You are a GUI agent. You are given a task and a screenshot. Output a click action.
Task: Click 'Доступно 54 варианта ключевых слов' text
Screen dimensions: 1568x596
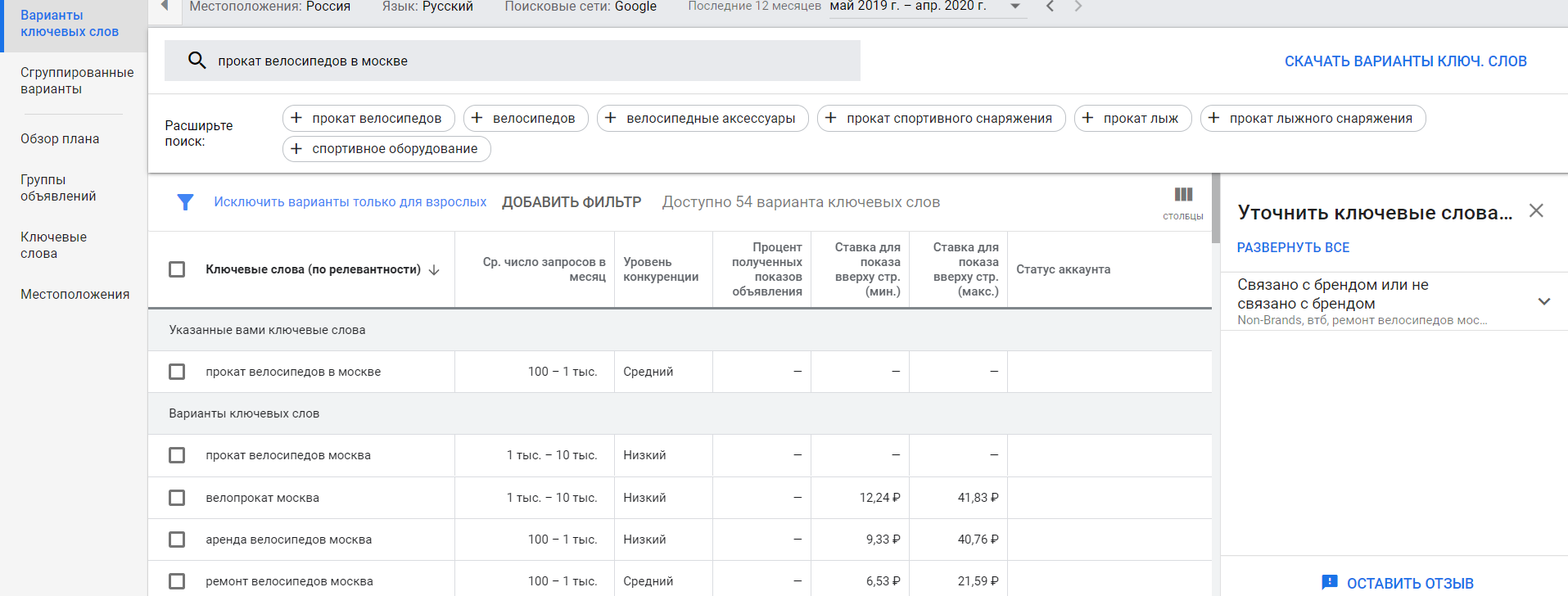pyautogui.click(x=801, y=202)
